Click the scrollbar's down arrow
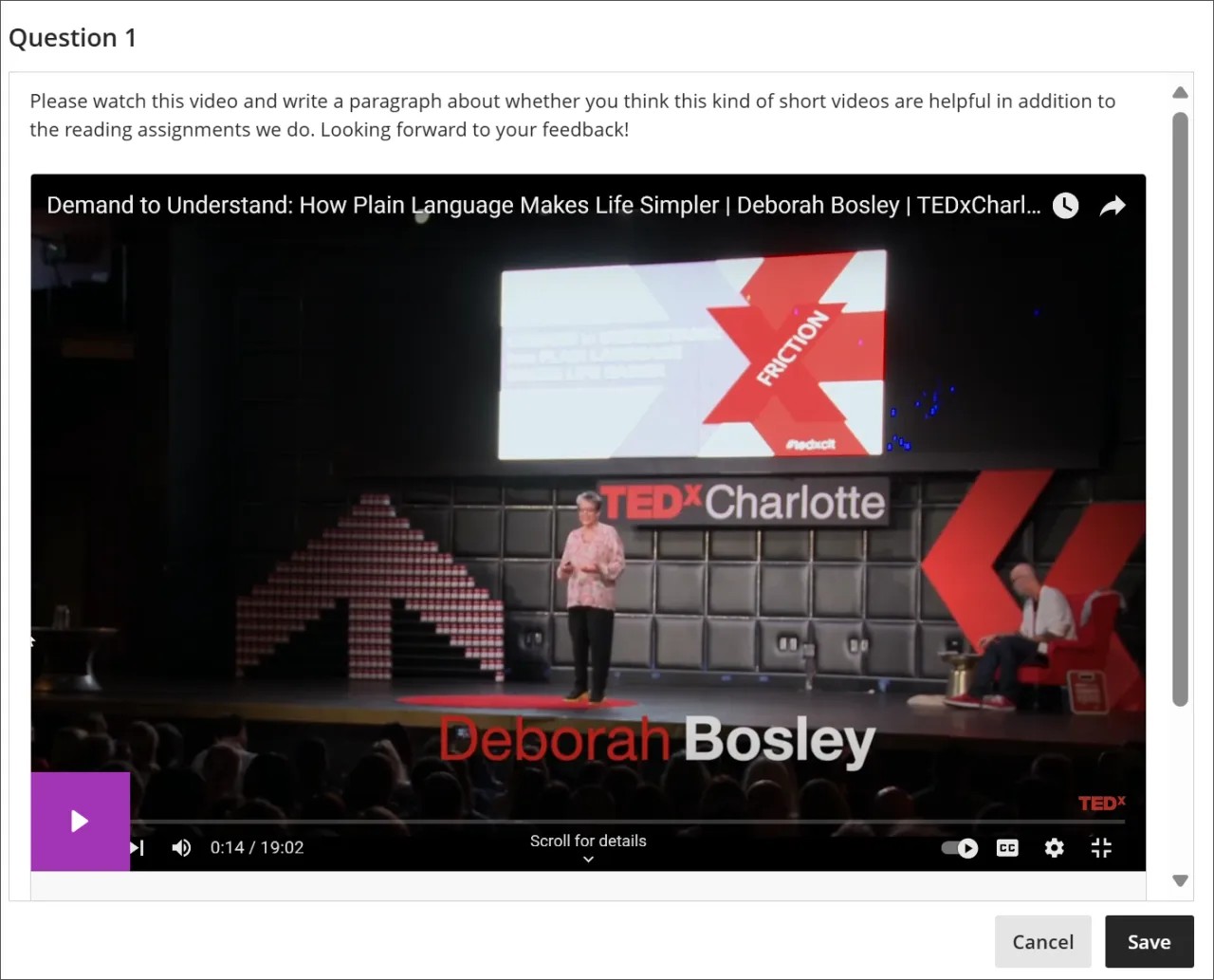This screenshot has height=980, width=1214. [x=1180, y=879]
